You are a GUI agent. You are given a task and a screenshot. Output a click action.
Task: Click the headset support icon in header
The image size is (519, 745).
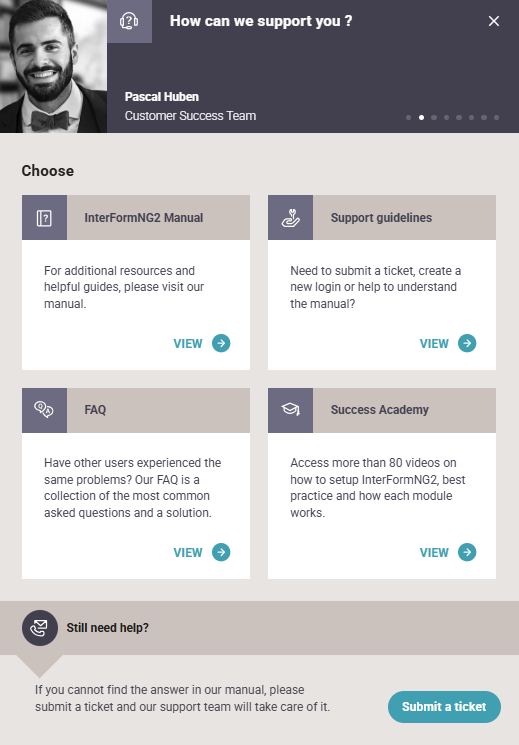[x=129, y=21]
